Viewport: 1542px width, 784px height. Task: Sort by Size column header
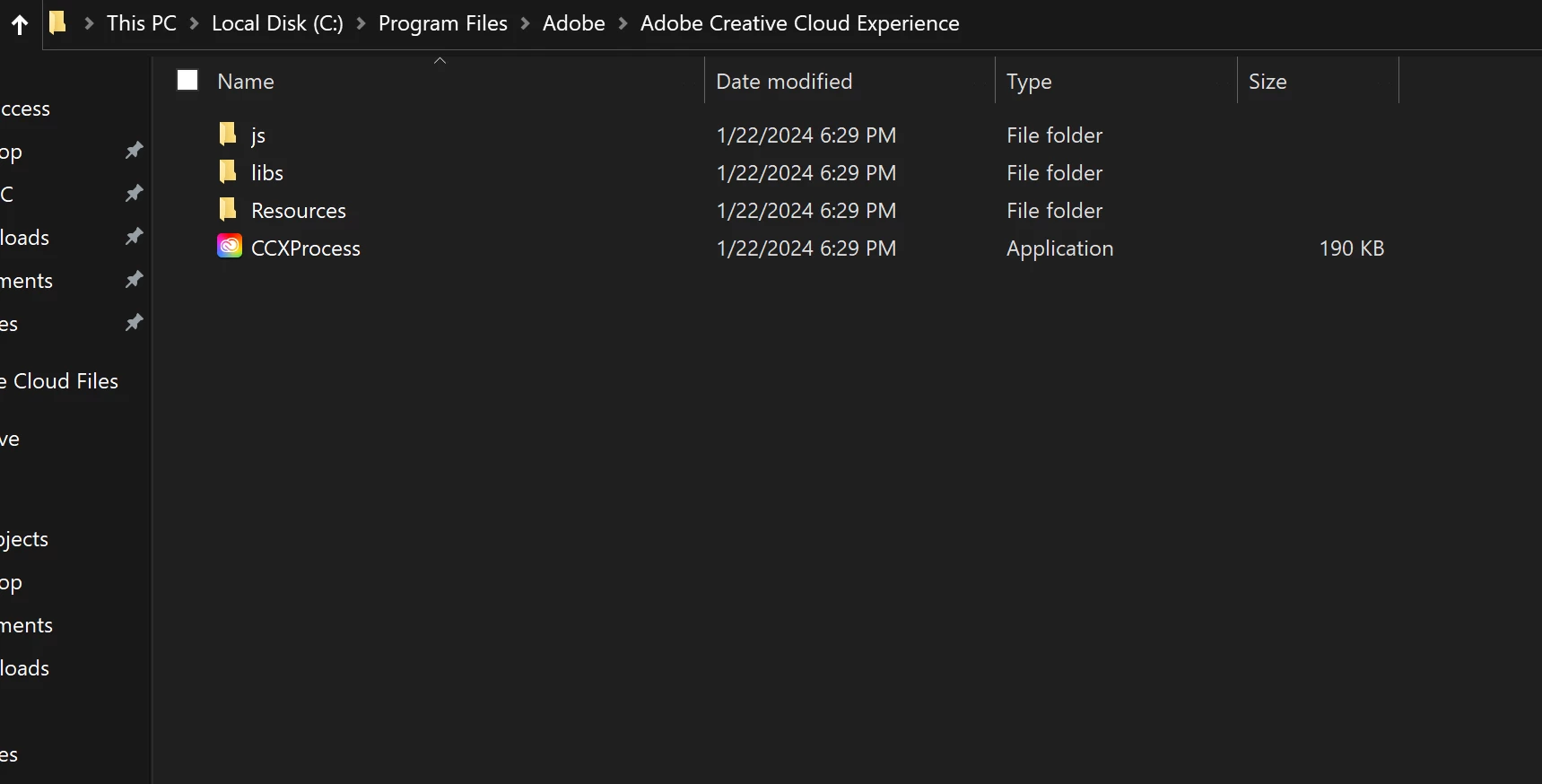click(1268, 82)
